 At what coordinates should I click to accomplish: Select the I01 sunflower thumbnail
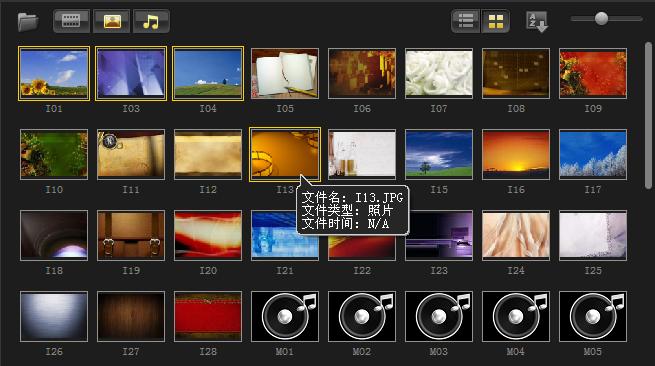tap(54, 74)
